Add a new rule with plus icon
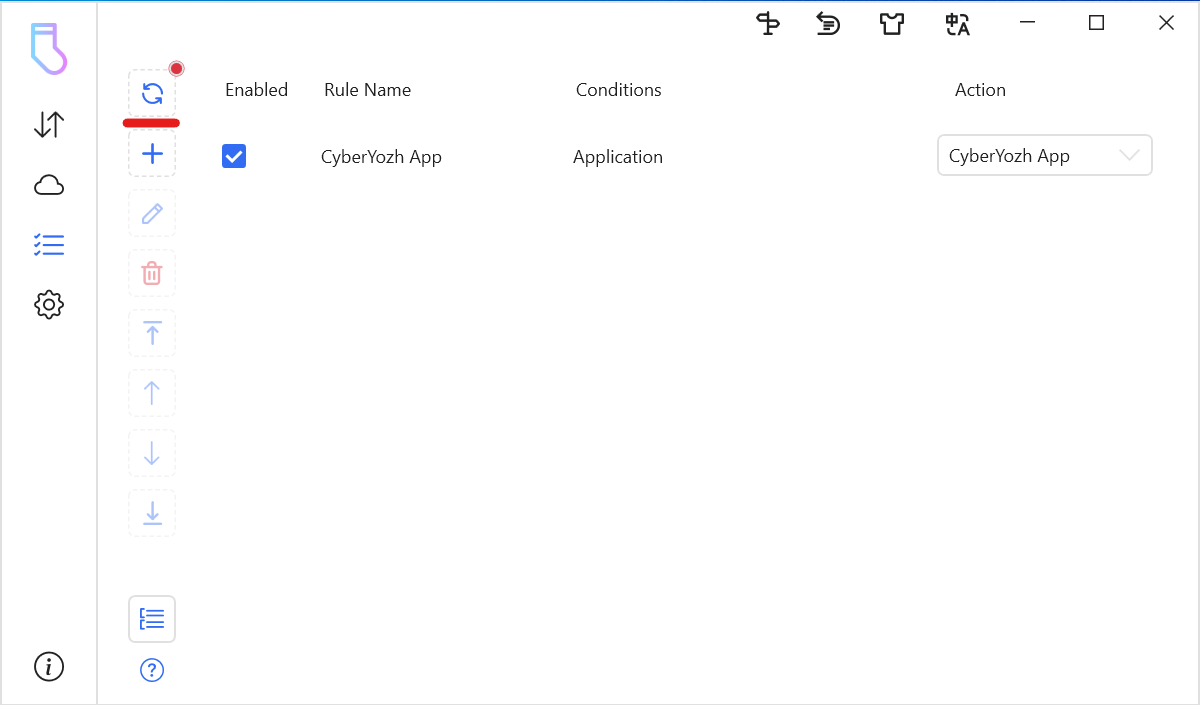 click(152, 154)
